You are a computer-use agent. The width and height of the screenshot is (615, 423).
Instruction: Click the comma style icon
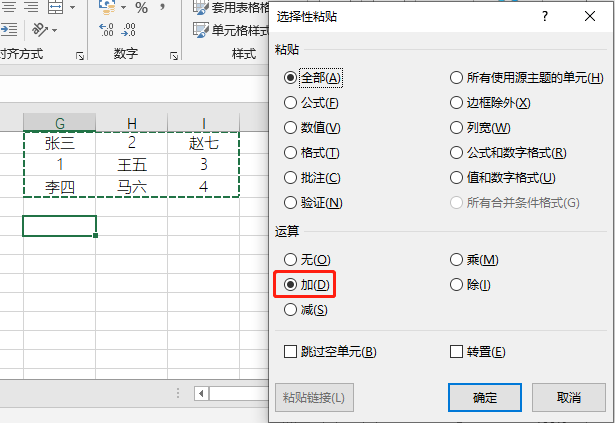click(162, 7)
